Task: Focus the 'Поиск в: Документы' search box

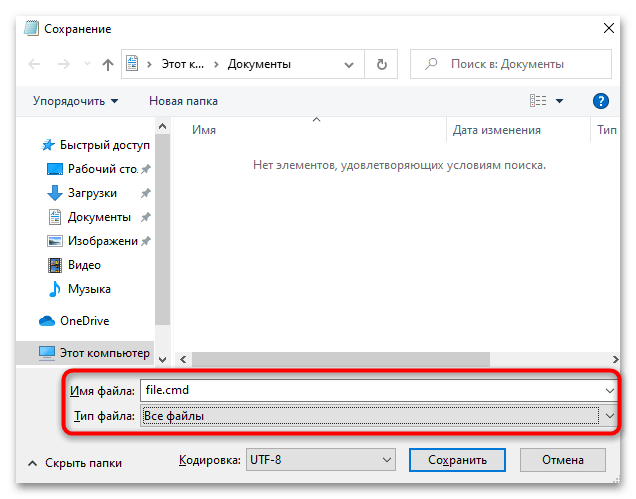Action: coord(511,64)
